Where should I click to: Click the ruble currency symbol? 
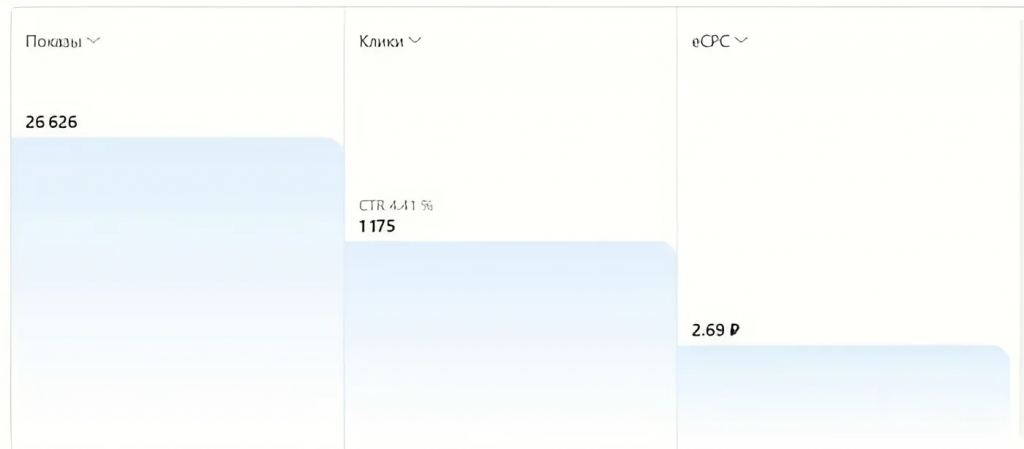[x=735, y=329]
